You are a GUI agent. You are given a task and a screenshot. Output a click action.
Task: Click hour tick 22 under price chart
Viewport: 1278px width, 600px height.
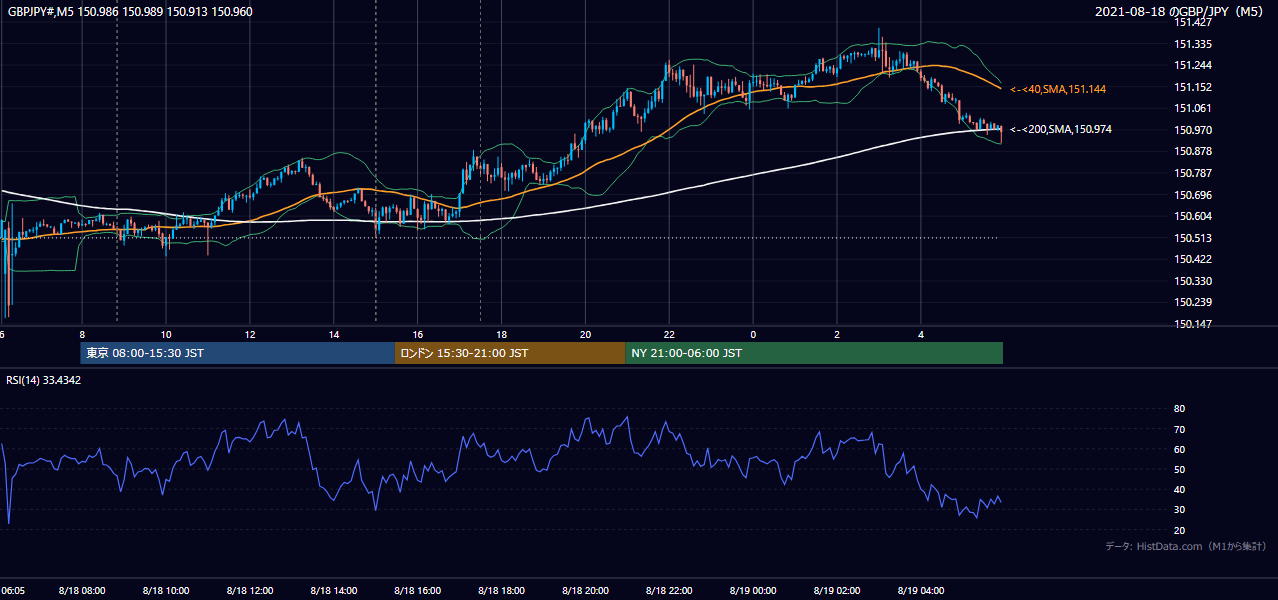670,335
